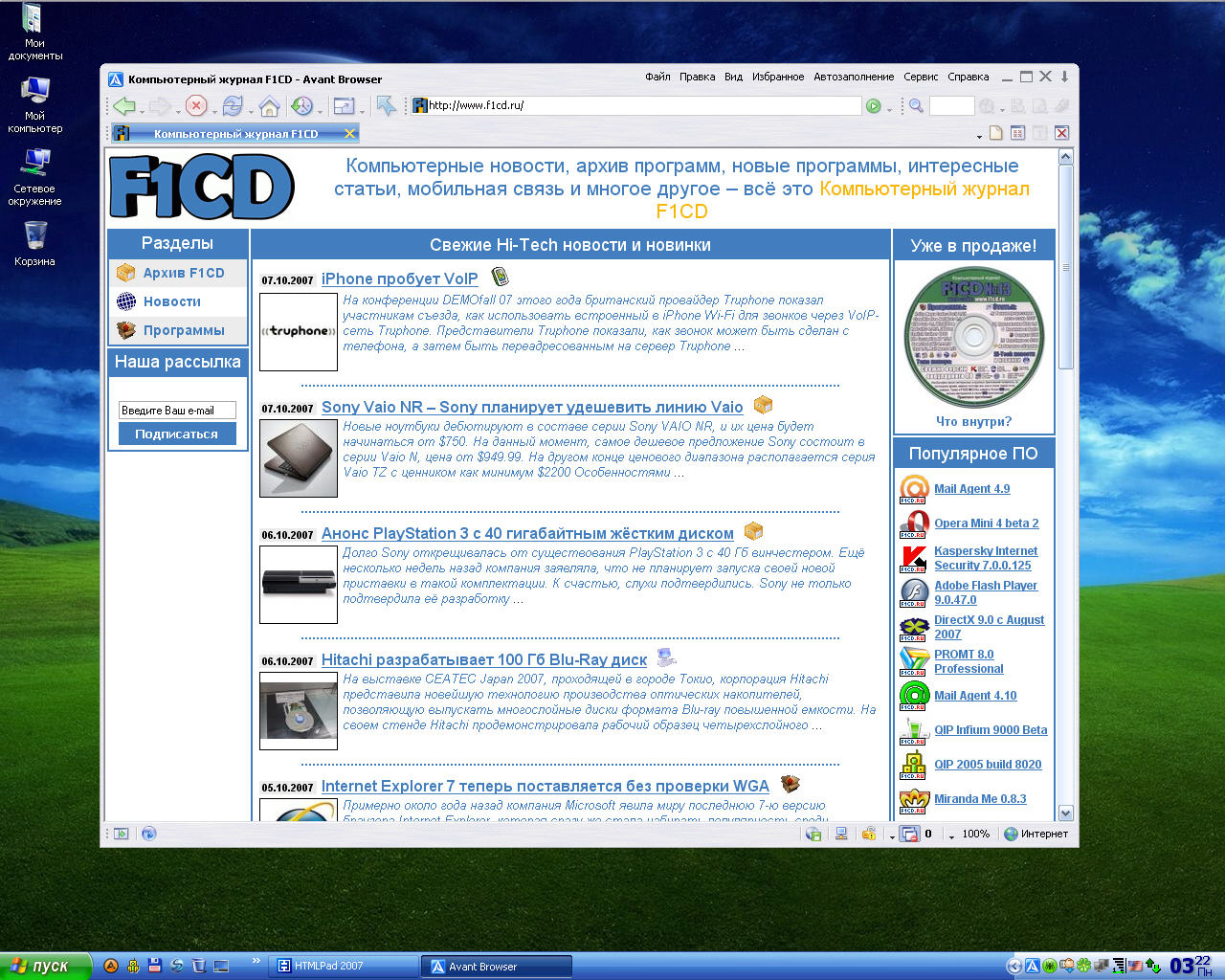Image resolution: width=1225 pixels, height=980 pixels.
Task: Open the Новости section link
Action: pyautogui.click(x=172, y=301)
